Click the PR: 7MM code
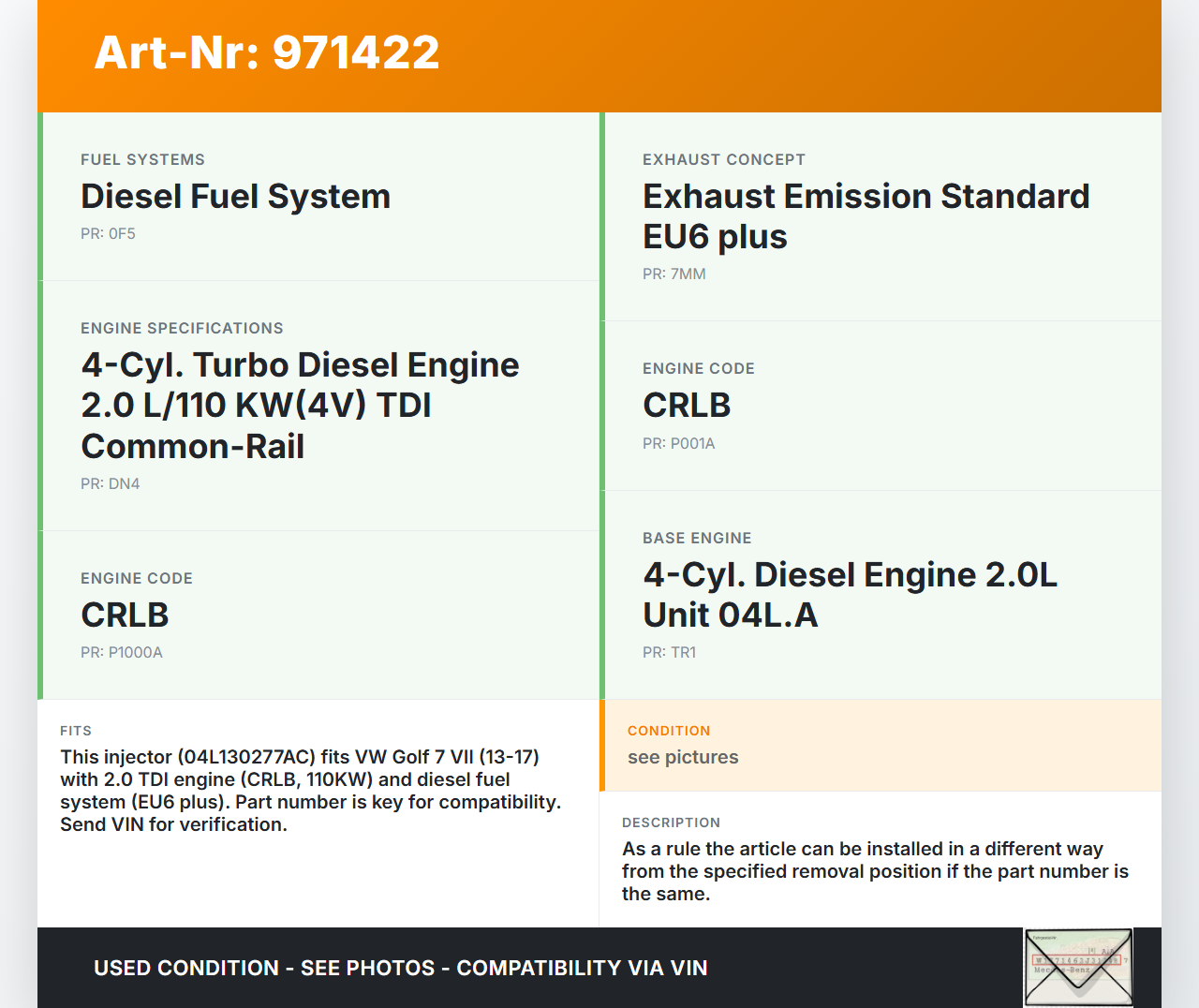Screen dimensions: 1199x1008 pyautogui.click(x=674, y=274)
